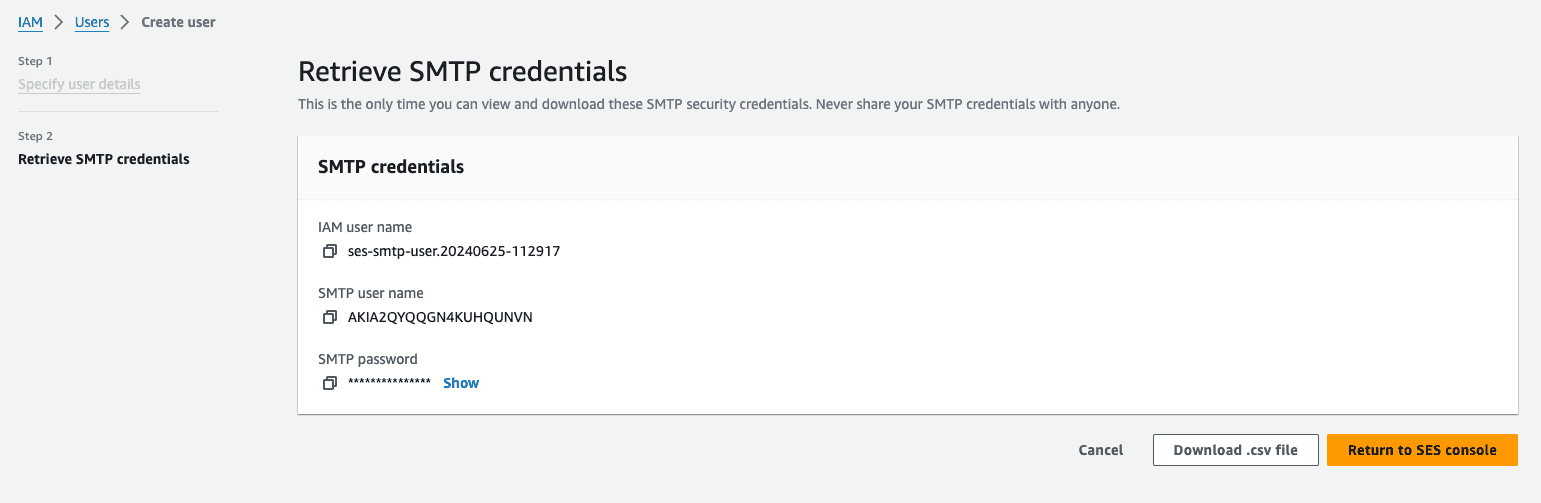
Task: Click the IAM user name field label
Action: (365, 227)
